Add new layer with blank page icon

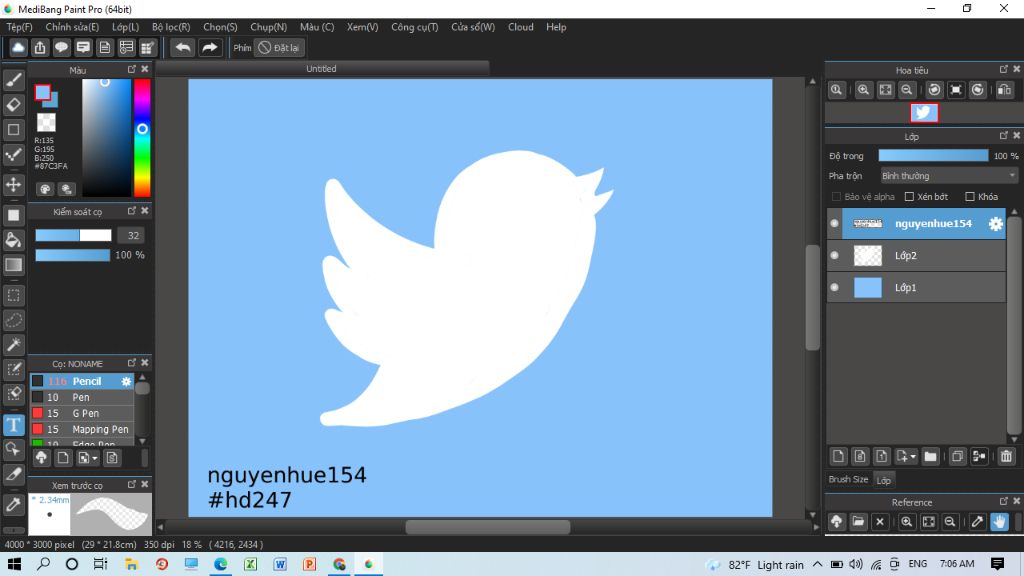839,456
